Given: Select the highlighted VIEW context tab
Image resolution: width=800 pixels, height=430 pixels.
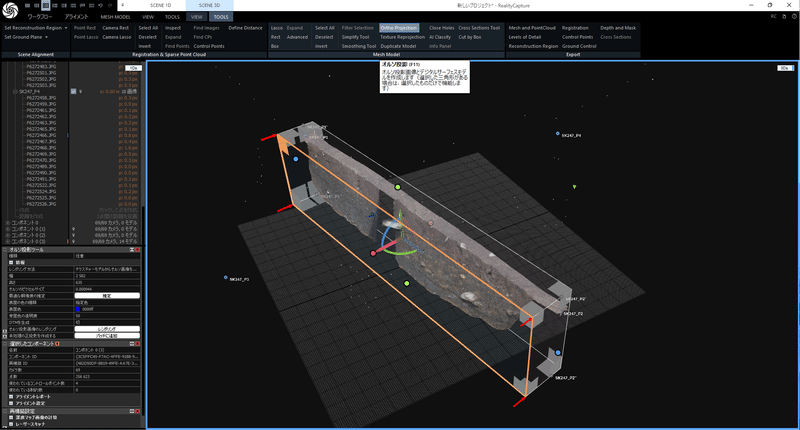Looking at the screenshot, I should point(197,17).
